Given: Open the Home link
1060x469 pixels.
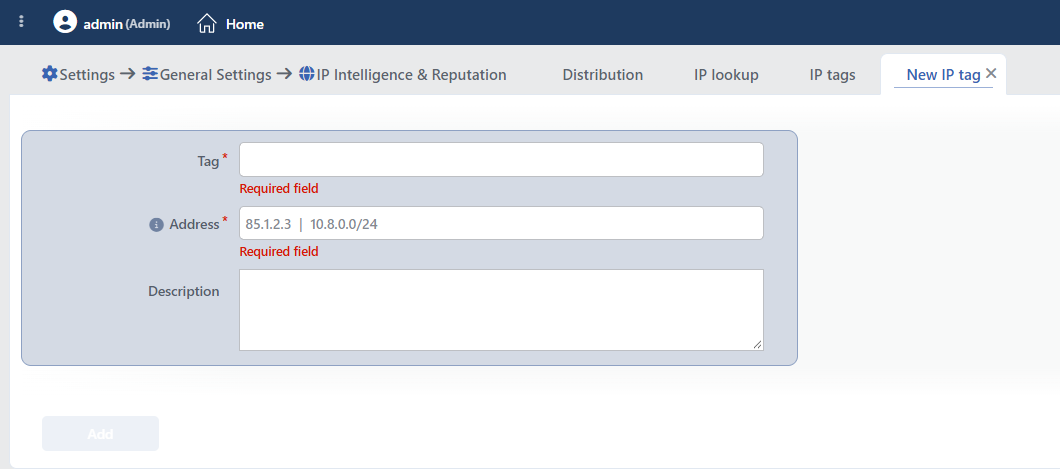Looking at the screenshot, I should coord(245,24).
